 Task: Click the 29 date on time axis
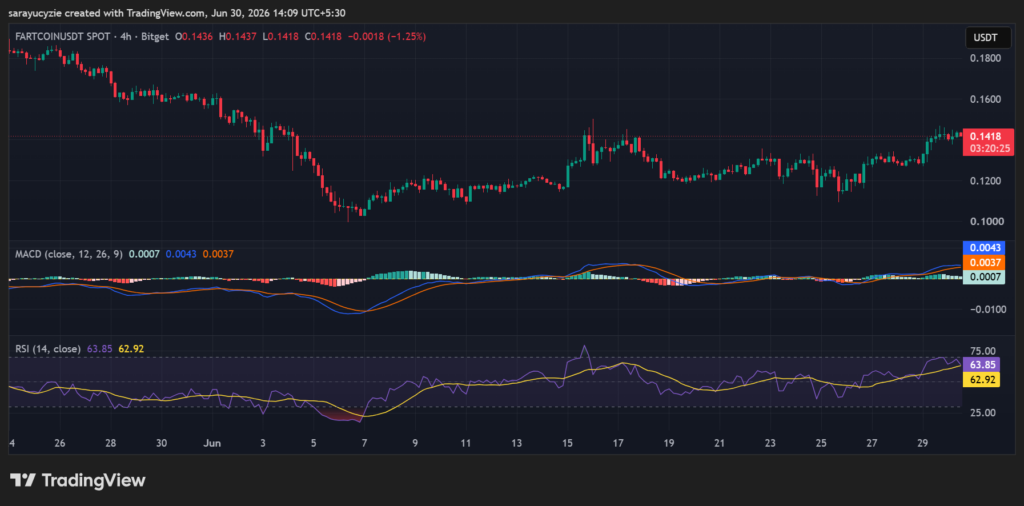click(x=922, y=443)
